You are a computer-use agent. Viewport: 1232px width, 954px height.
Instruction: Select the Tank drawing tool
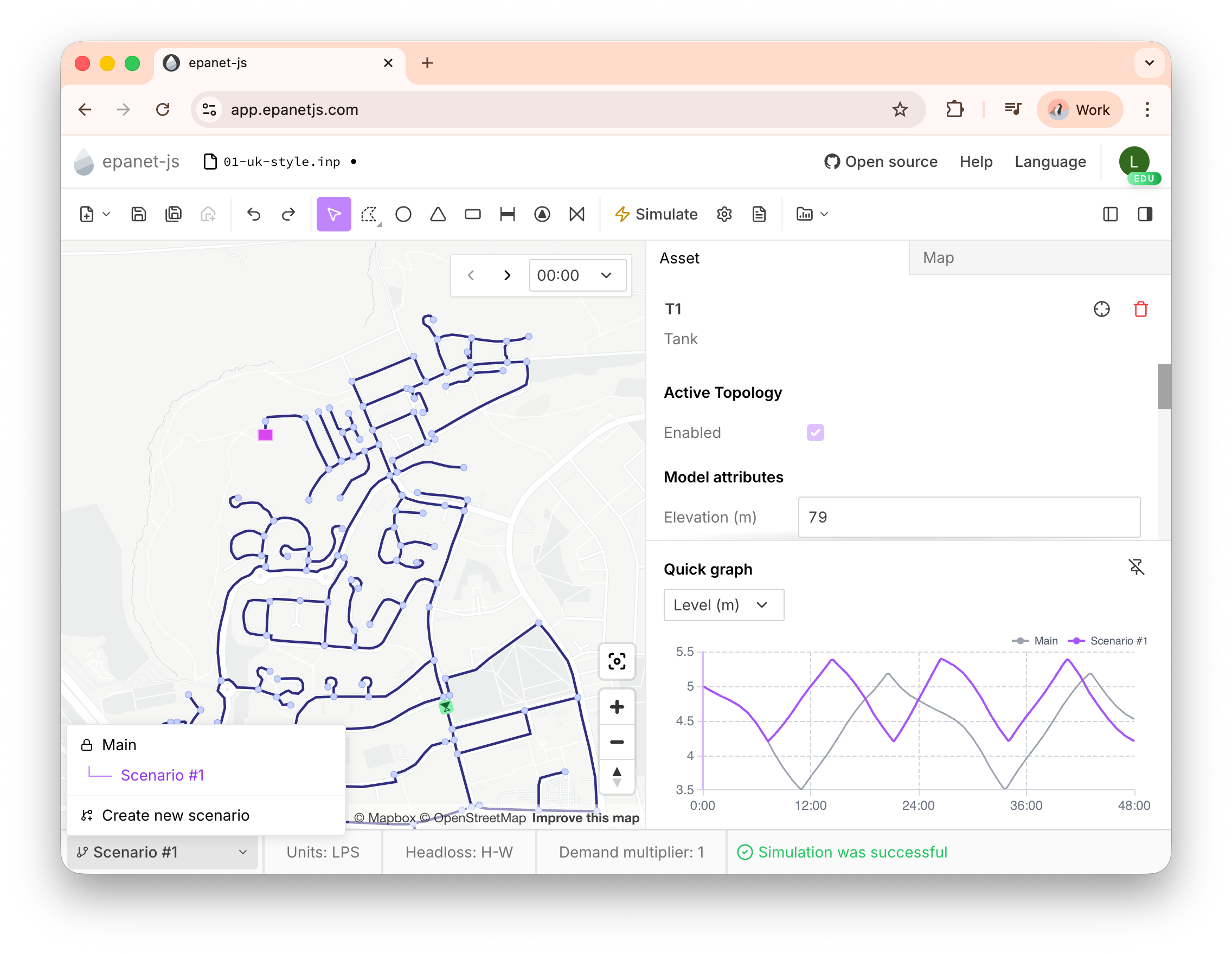473,214
